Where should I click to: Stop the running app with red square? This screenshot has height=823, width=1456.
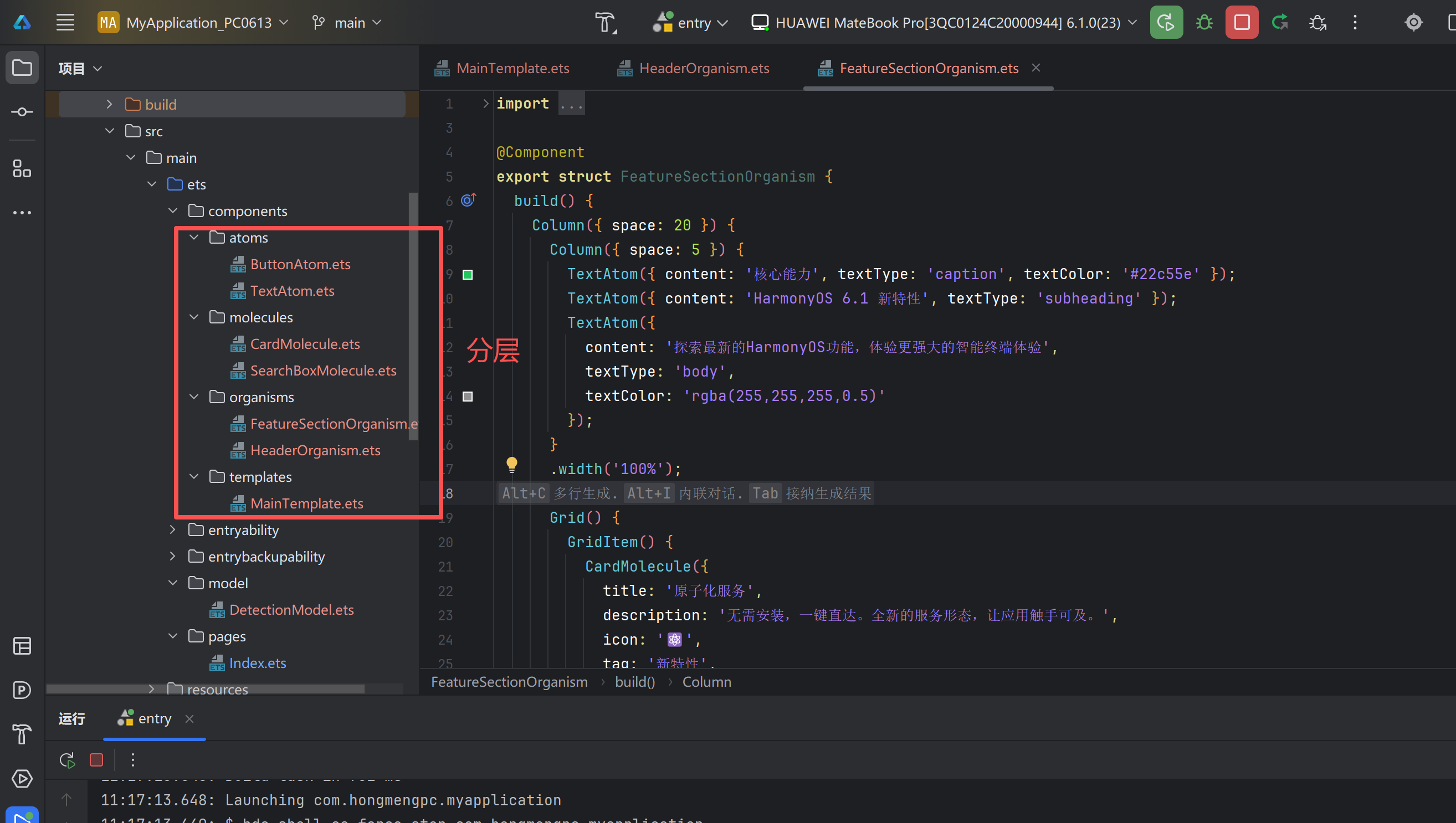pyautogui.click(x=1242, y=23)
